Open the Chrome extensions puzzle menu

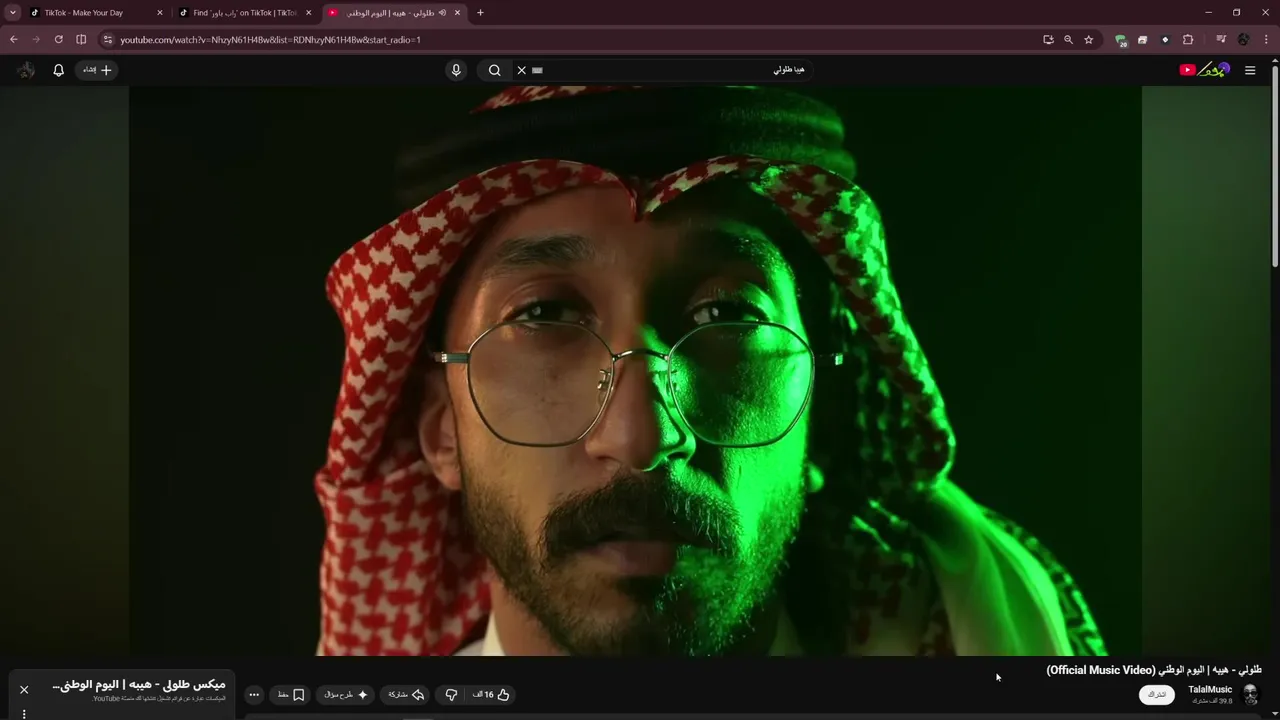point(1188,40)
